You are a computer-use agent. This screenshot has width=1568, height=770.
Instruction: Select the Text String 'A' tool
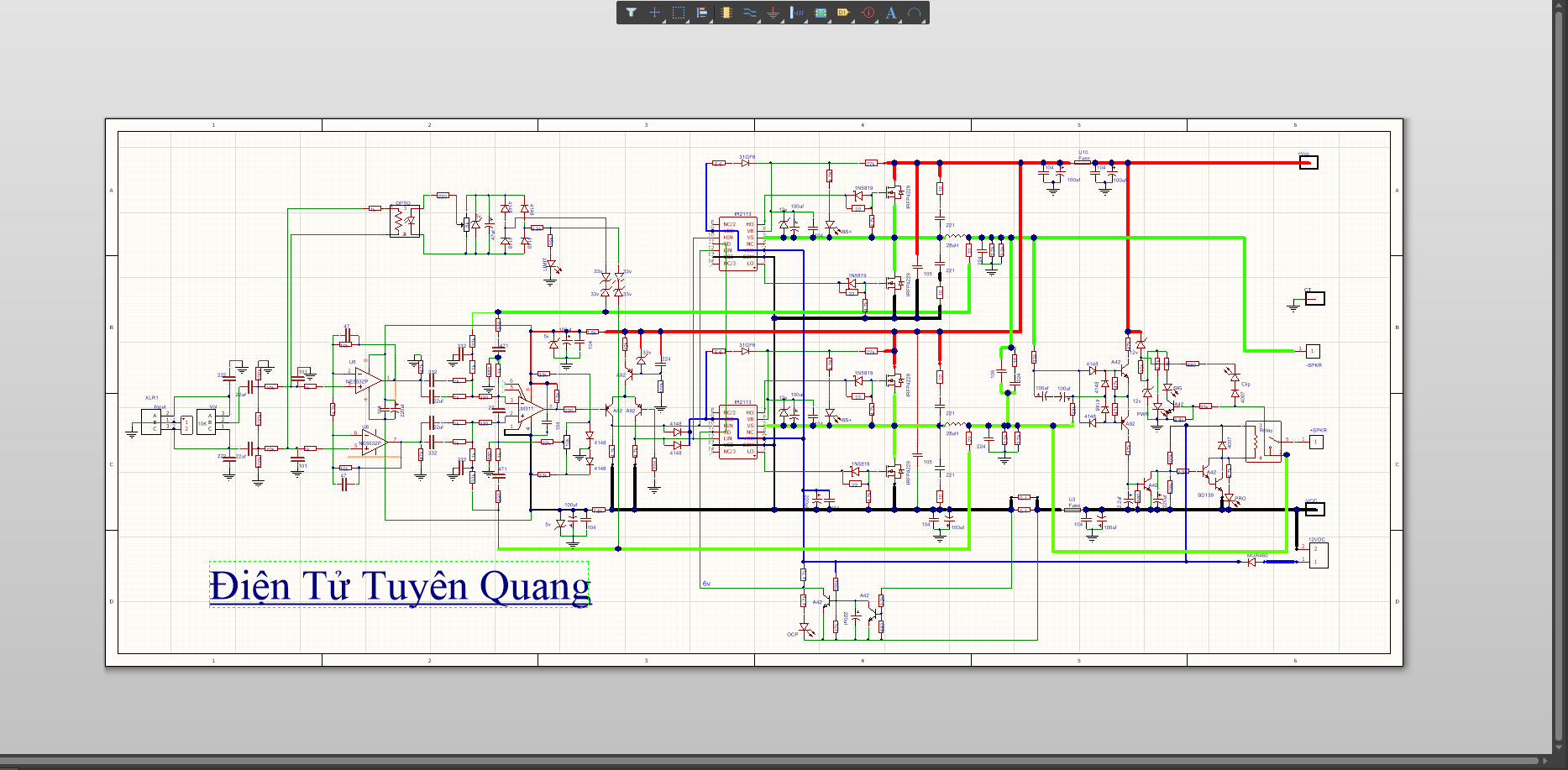point(891,13)
